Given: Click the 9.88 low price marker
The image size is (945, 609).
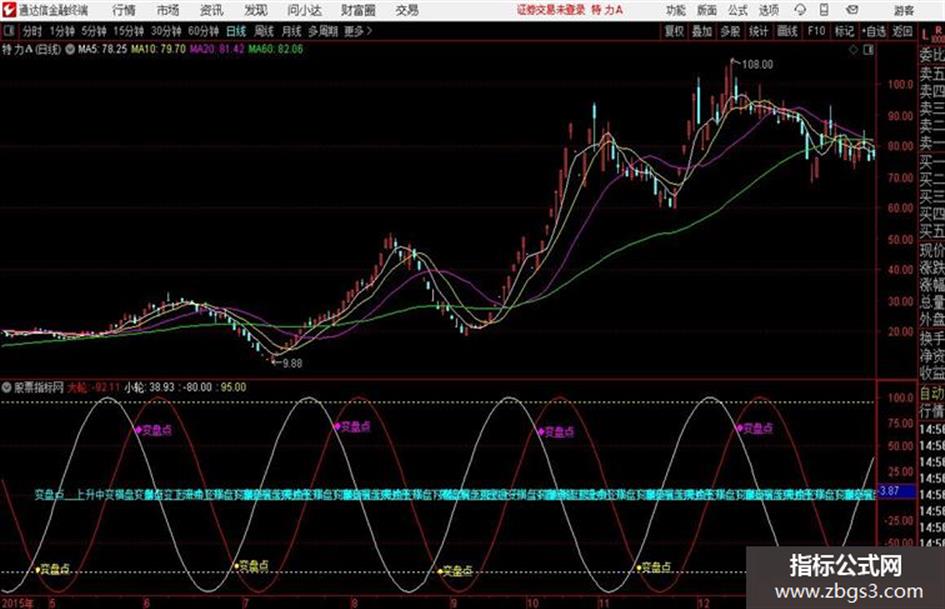Looking at the screenshot, I should coord(292,364).
